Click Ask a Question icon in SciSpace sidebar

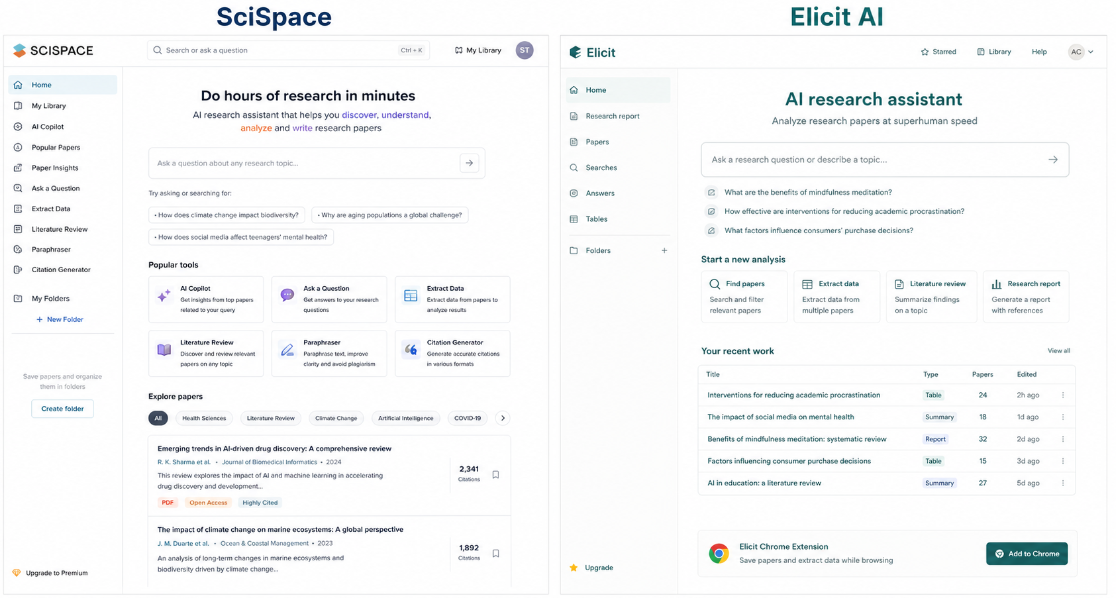pyautogui.click(x=18, y=188)
